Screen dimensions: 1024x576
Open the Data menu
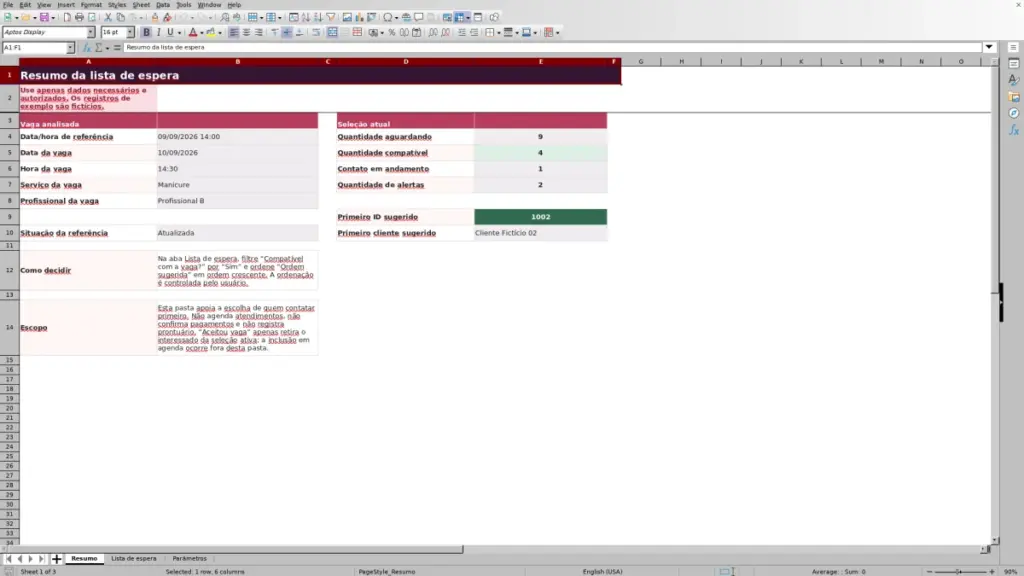(163, 5)
